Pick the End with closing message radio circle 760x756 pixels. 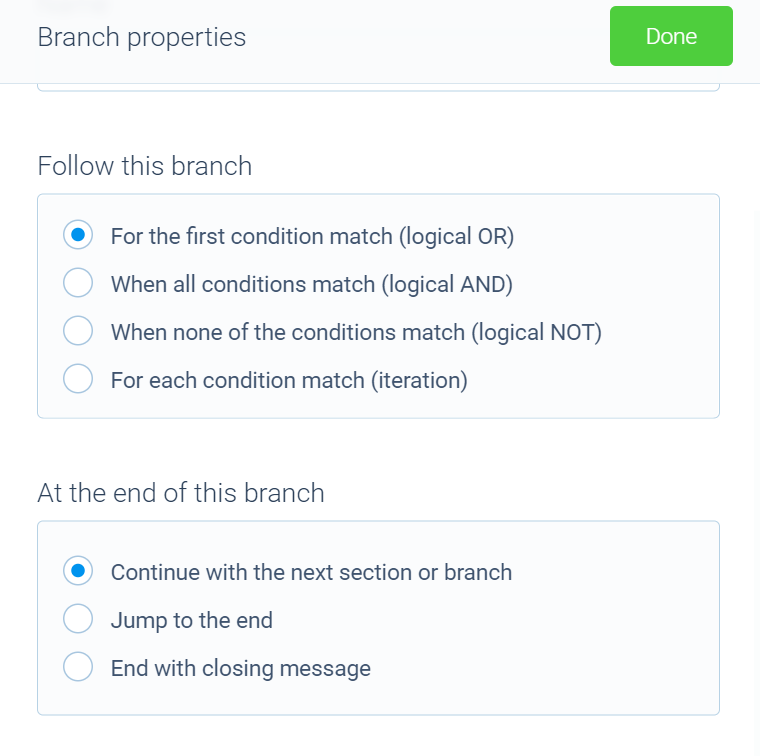coord(78,667)
